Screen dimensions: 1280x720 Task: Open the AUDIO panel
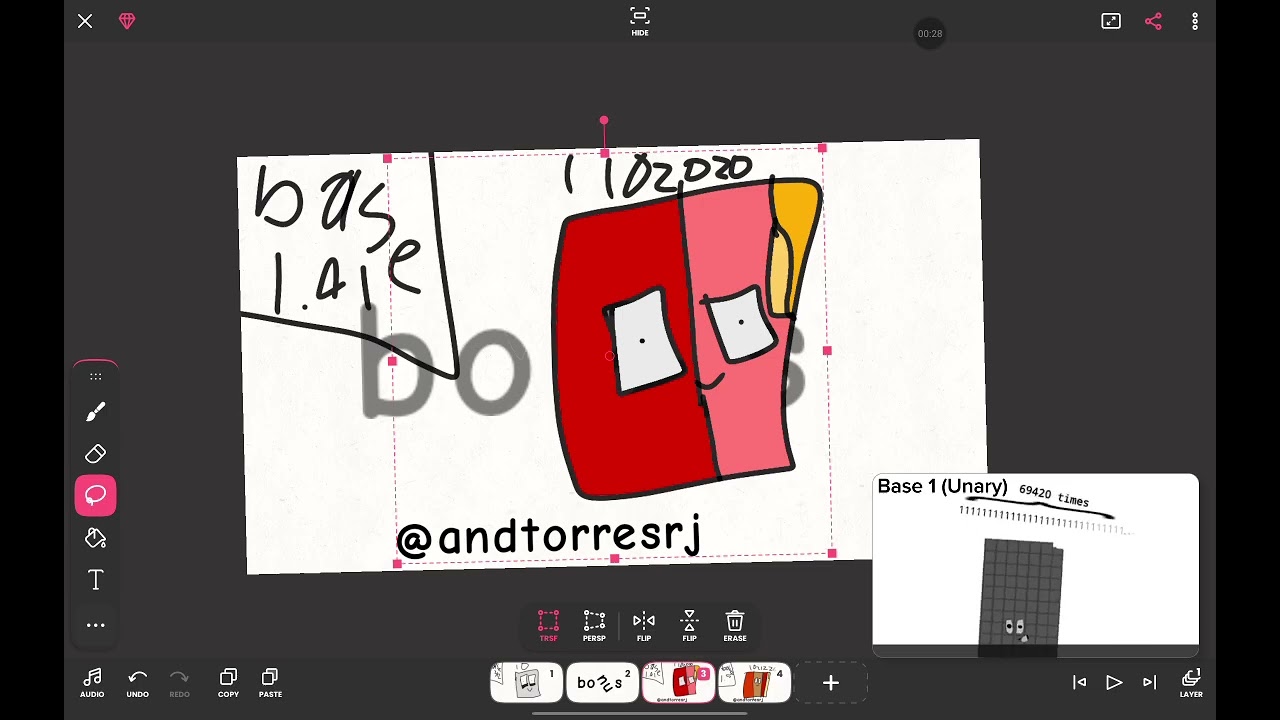[92, 683]
